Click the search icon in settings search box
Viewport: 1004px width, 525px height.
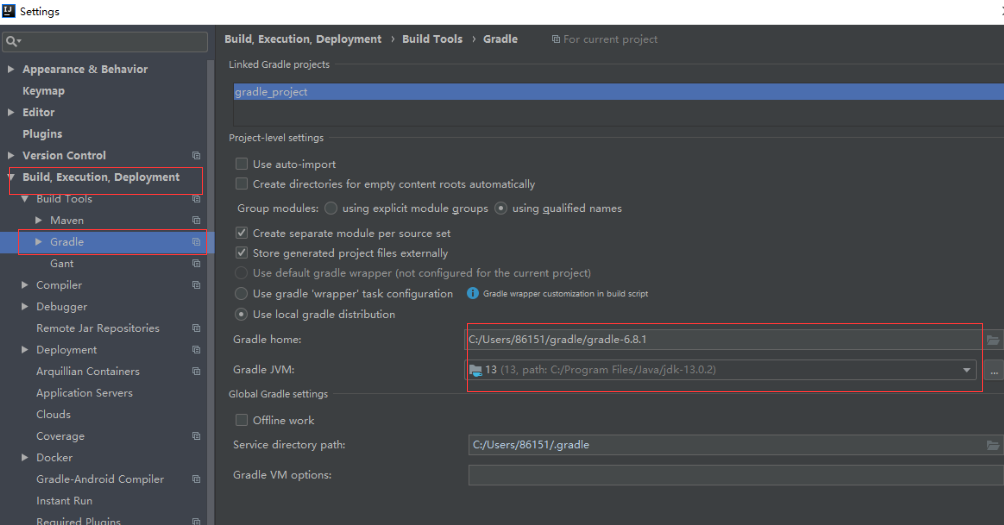point(13,42)
